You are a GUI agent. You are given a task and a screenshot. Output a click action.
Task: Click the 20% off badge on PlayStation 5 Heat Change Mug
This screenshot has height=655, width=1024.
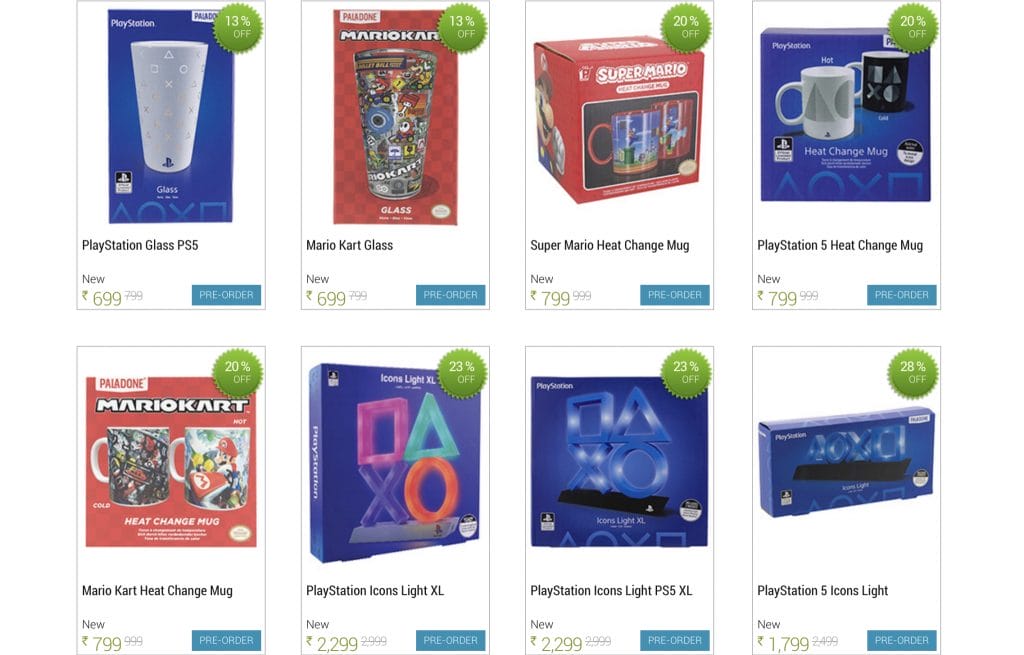pyautogui.click(x=913, y=27)
